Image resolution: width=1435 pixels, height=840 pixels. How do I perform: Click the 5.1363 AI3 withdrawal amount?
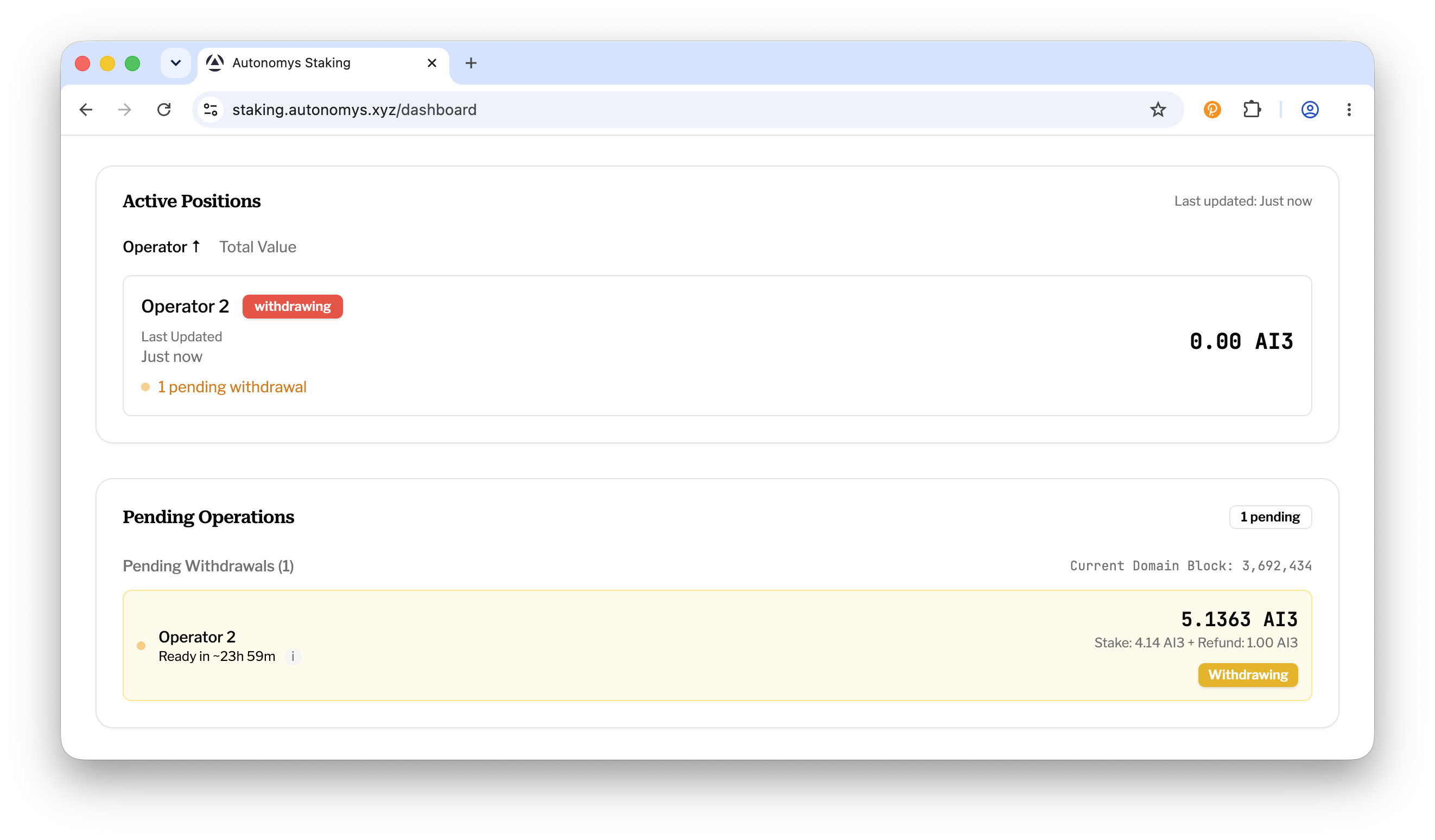[x=1239, y=619]
